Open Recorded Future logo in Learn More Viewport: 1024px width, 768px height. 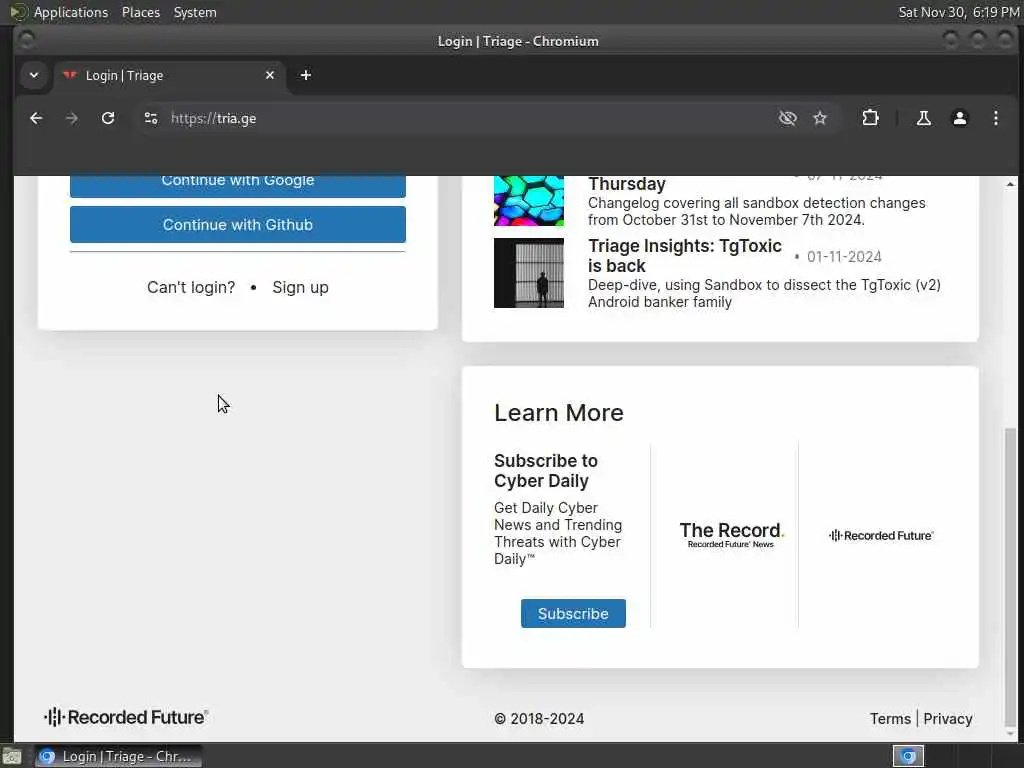click(x=881, y=536)
